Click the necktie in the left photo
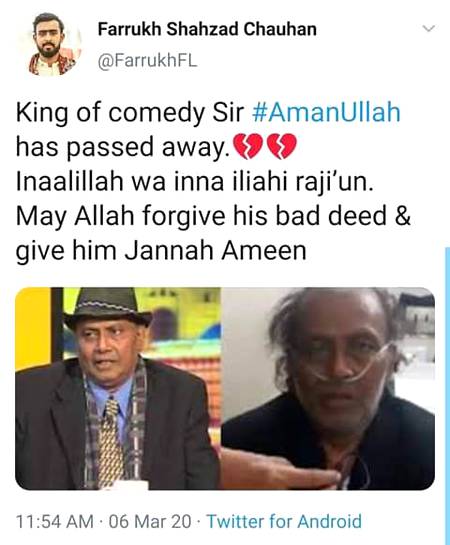Image resolution: width=450 pixels, height=545 pixels. pyautogui.click(x=110, y=442)
